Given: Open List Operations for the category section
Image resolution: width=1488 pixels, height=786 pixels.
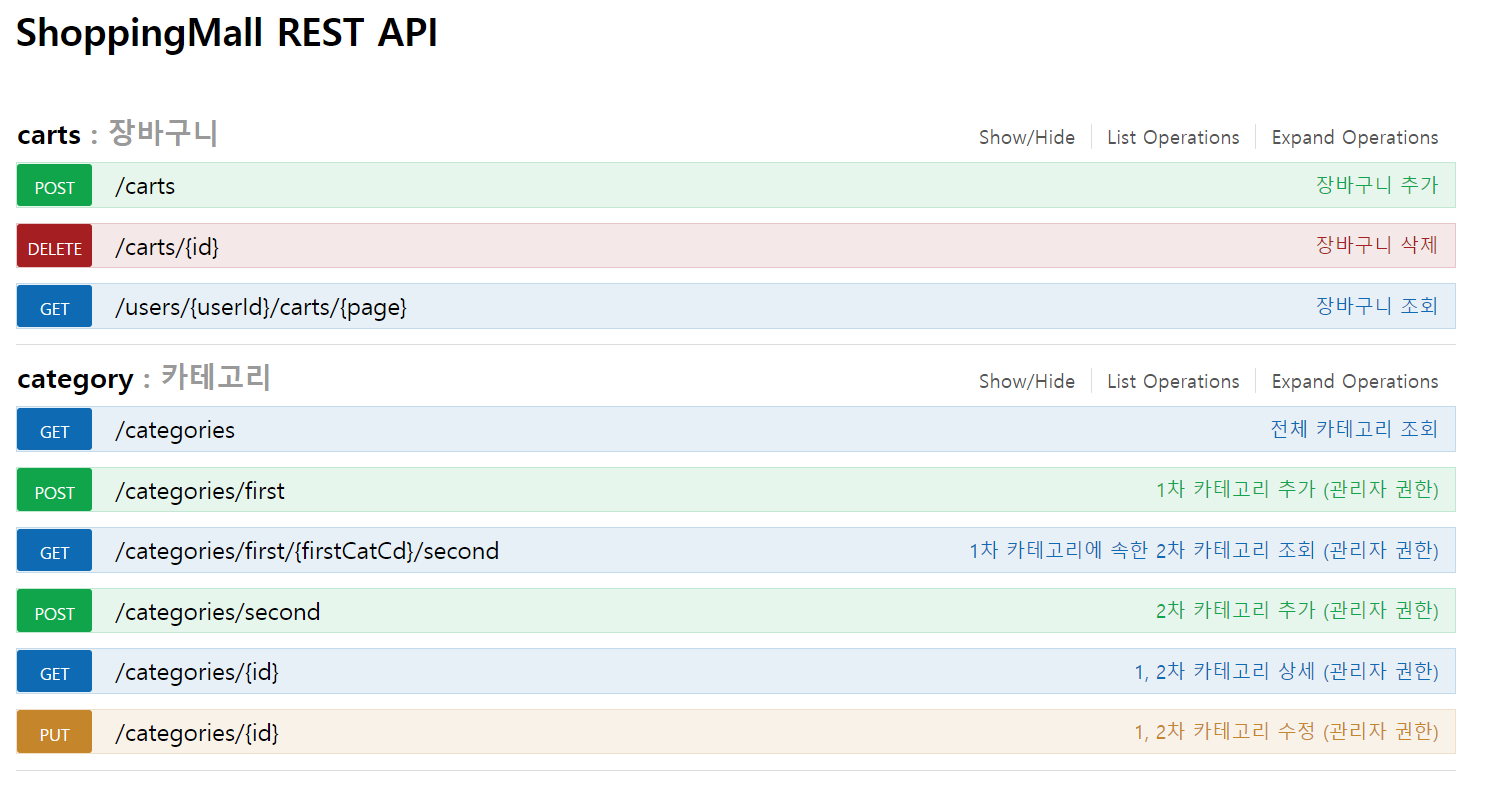Looking at the screenshot, I should point(1172,381).
